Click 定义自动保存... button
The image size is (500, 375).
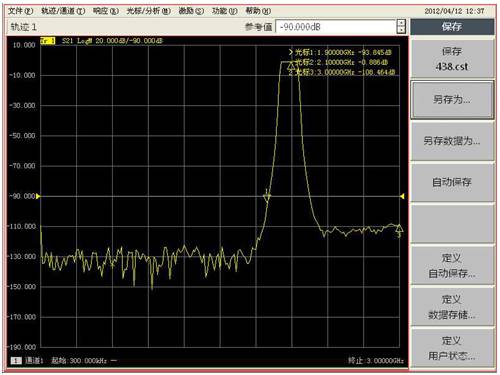coord(452,265)
